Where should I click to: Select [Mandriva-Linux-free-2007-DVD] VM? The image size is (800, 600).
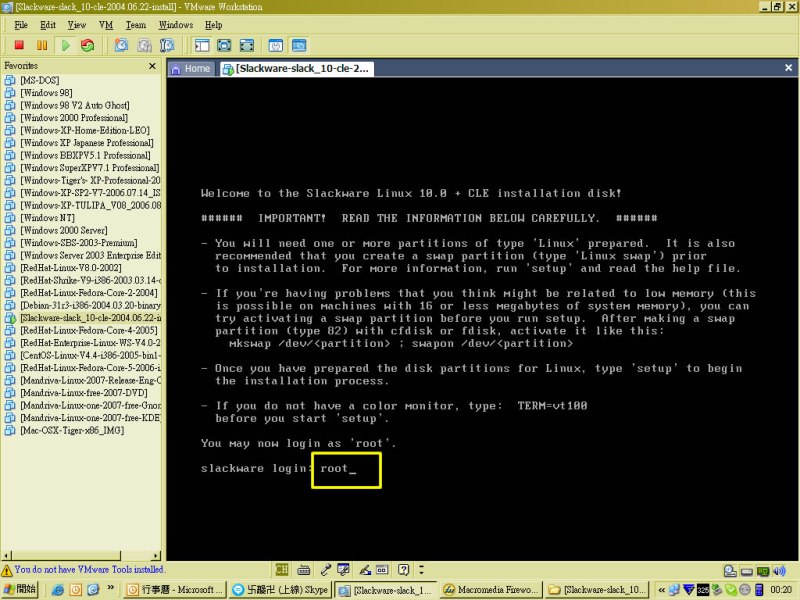click(84, 392)
